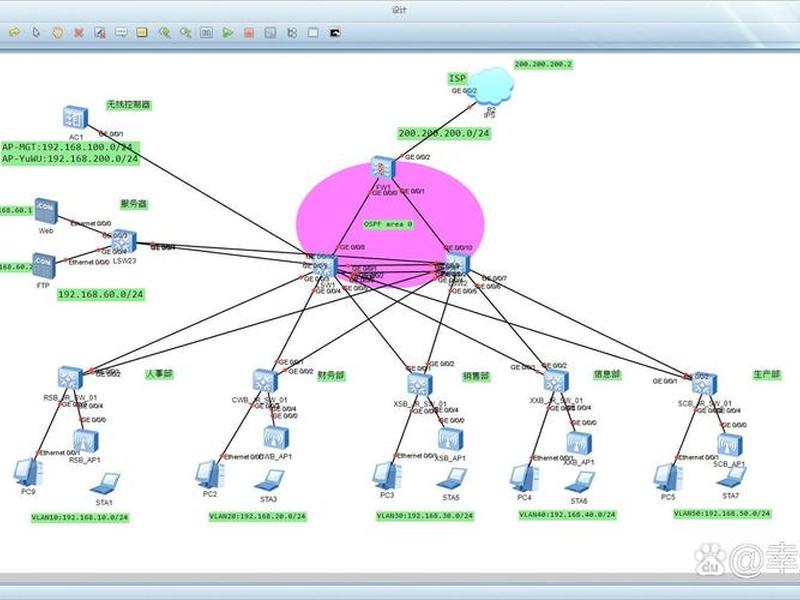Select the PC9 computer
Screen dimensions: 800x600
click(x=28, y=472)
